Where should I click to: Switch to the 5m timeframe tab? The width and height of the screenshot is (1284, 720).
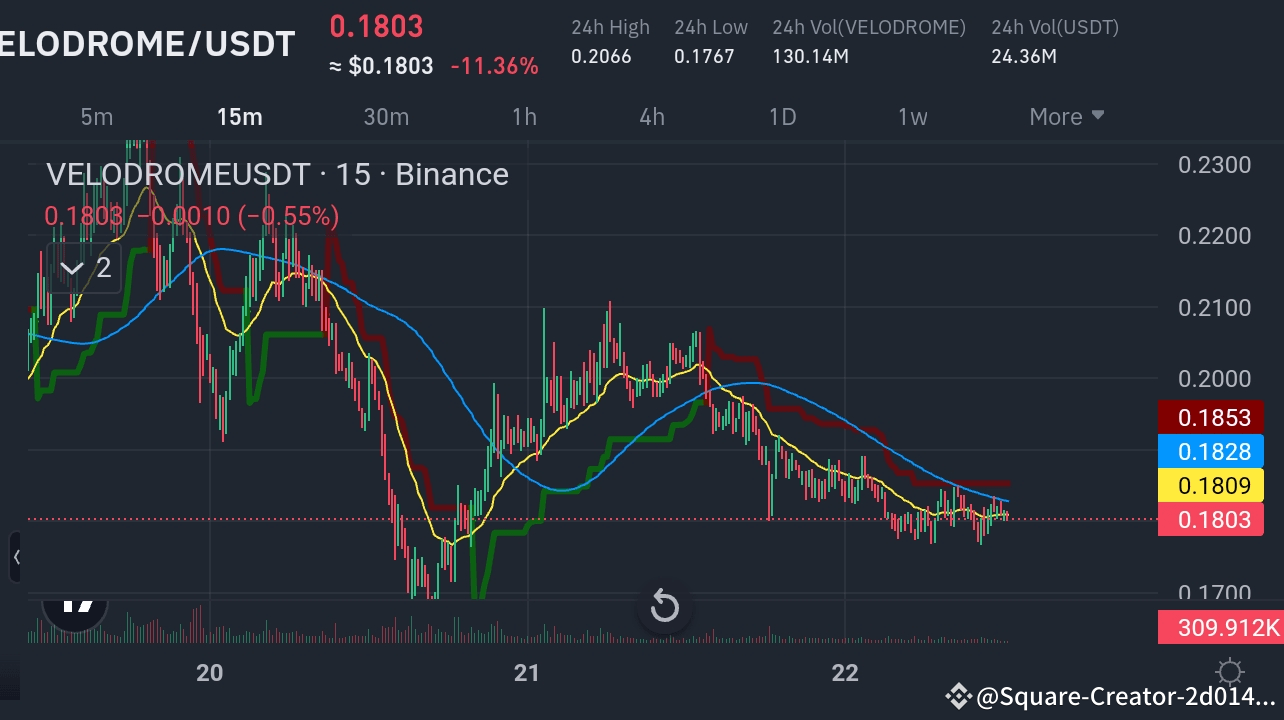click(x=96, y=116)
